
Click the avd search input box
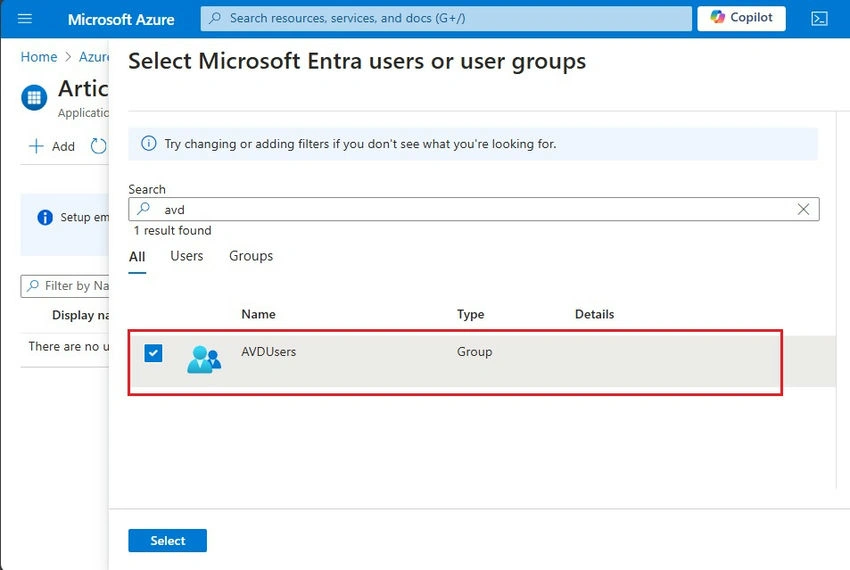point(473,209)
